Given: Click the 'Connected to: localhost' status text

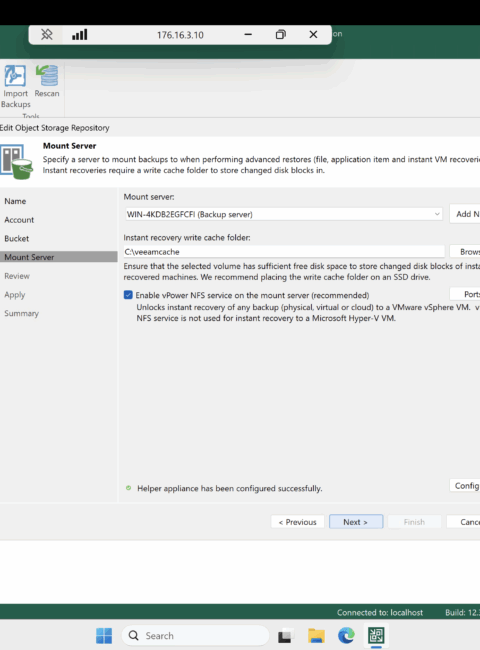Looking at the screenshot, I should tap(380, 612).
